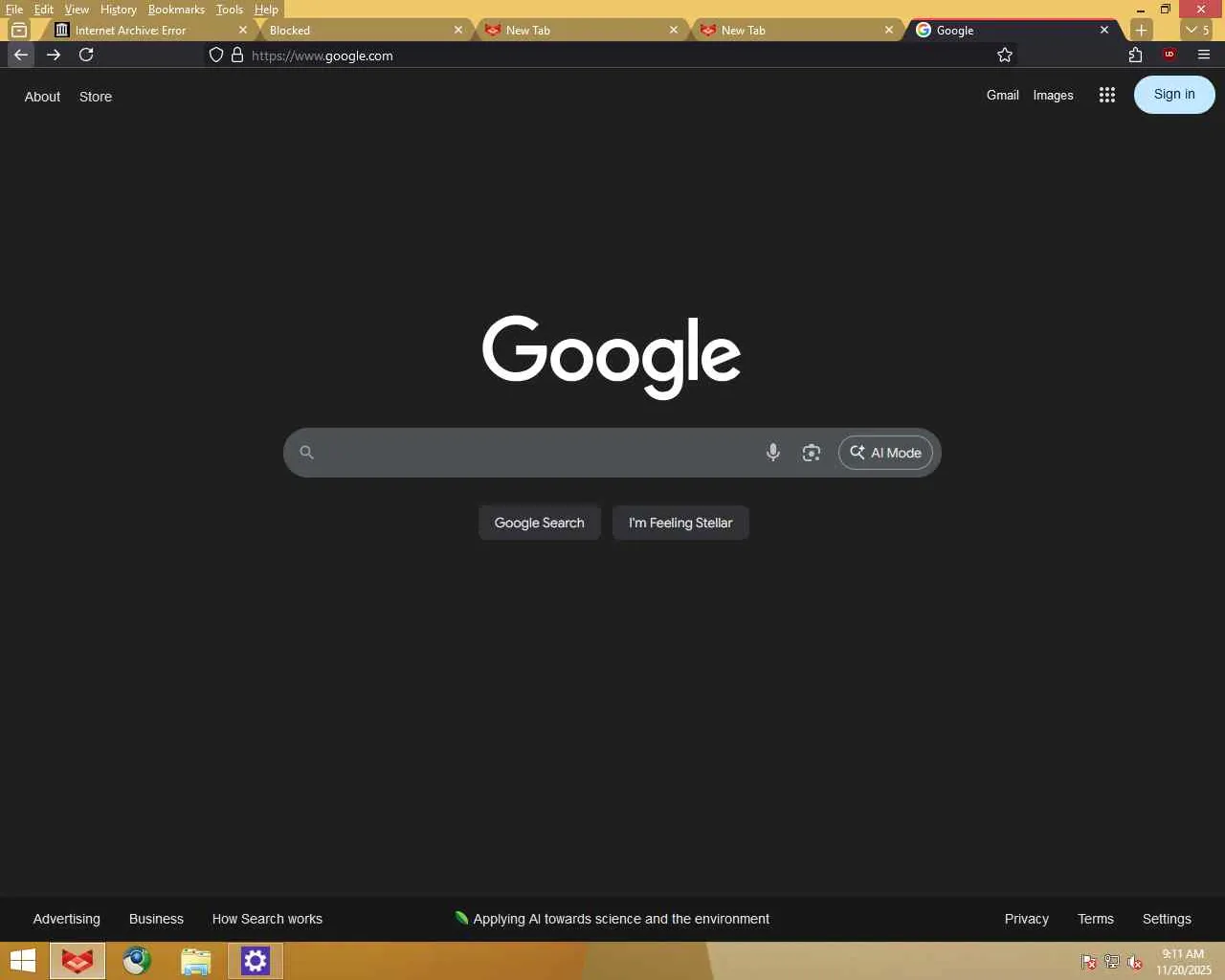Open the network icon in the system tray

[1112, 962]
